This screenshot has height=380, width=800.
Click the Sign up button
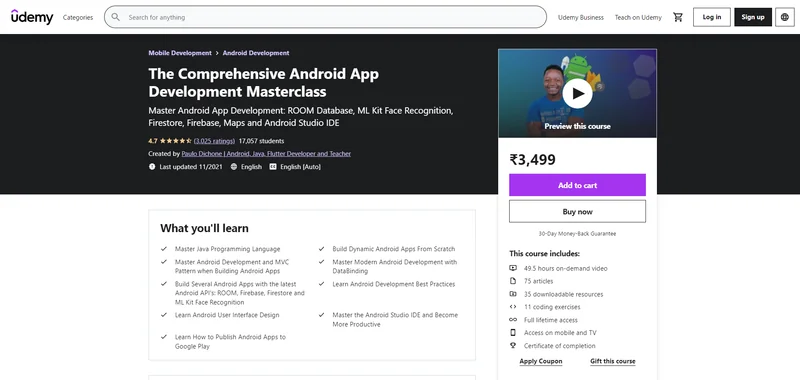(x=753, y=17)
